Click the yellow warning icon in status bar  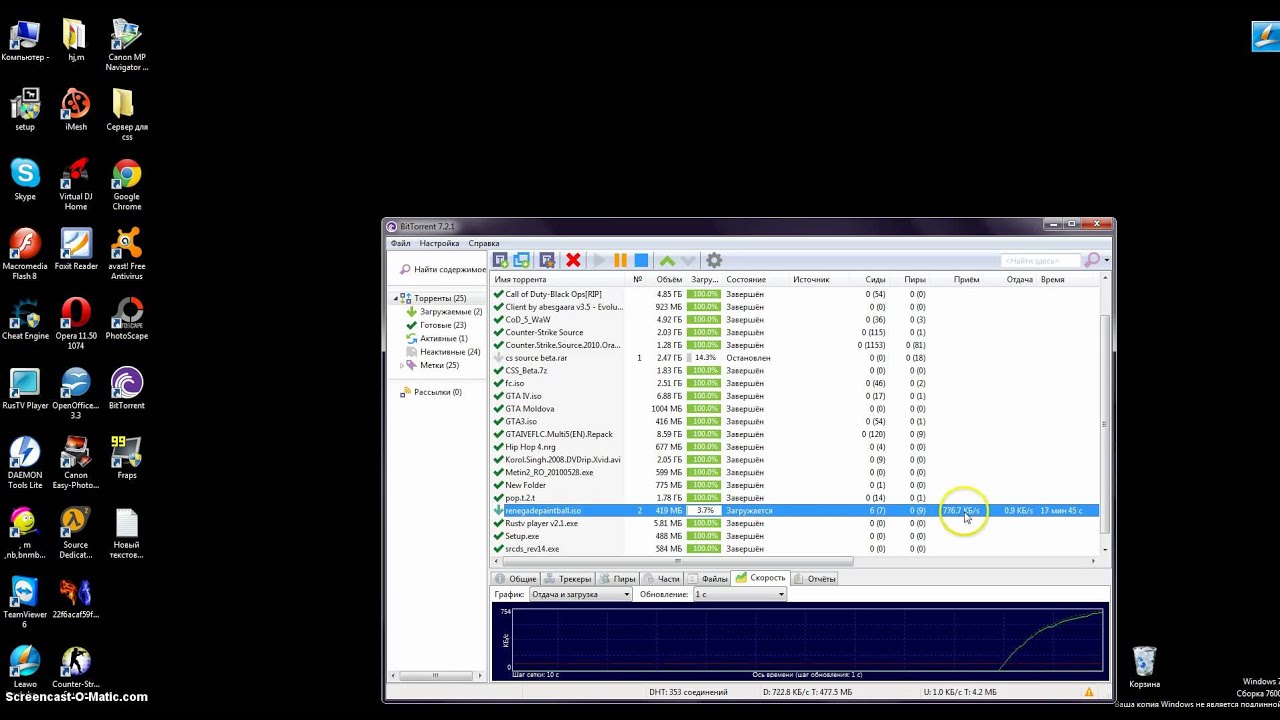pyautogui.click(x=1089, y=692)
